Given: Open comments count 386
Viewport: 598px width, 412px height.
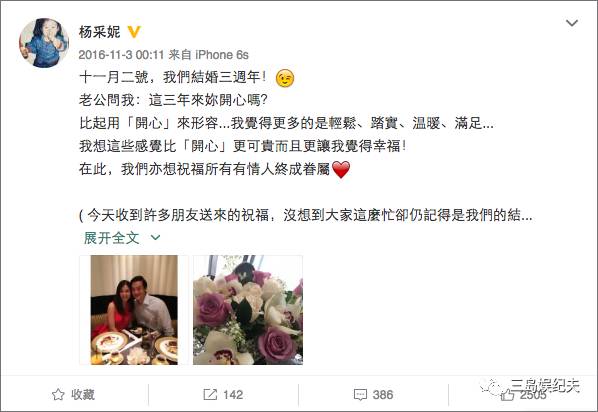Looking at the screenshot, I should click(x=383, y=394).
